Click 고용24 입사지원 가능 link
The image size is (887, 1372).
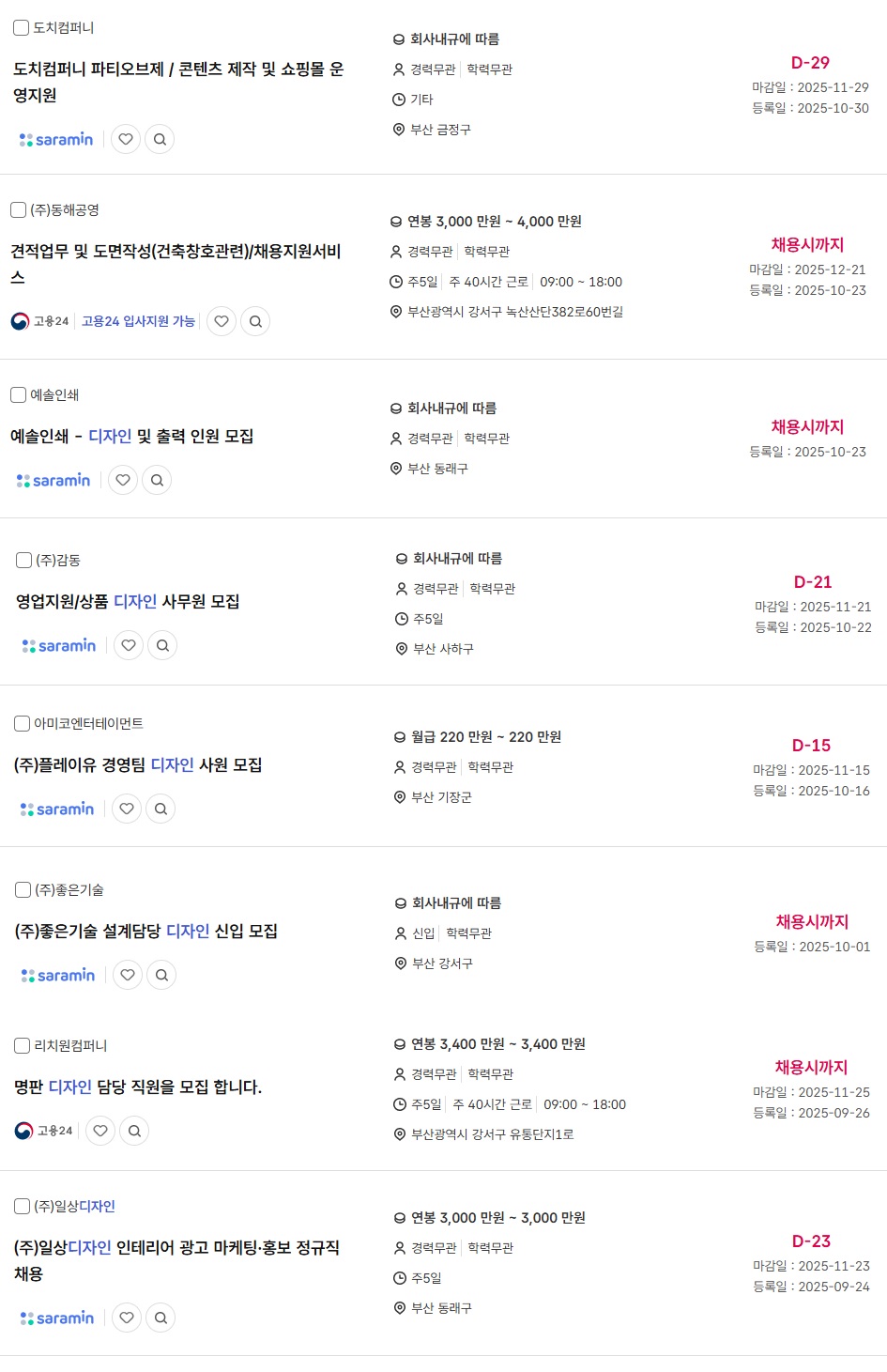pyautogui.click(x=138, y=321)
